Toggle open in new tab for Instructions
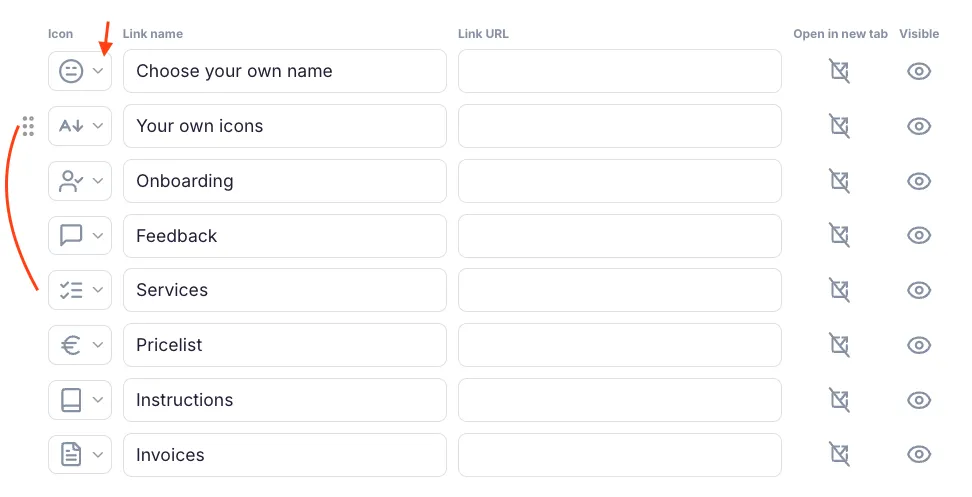 [840, 400]
